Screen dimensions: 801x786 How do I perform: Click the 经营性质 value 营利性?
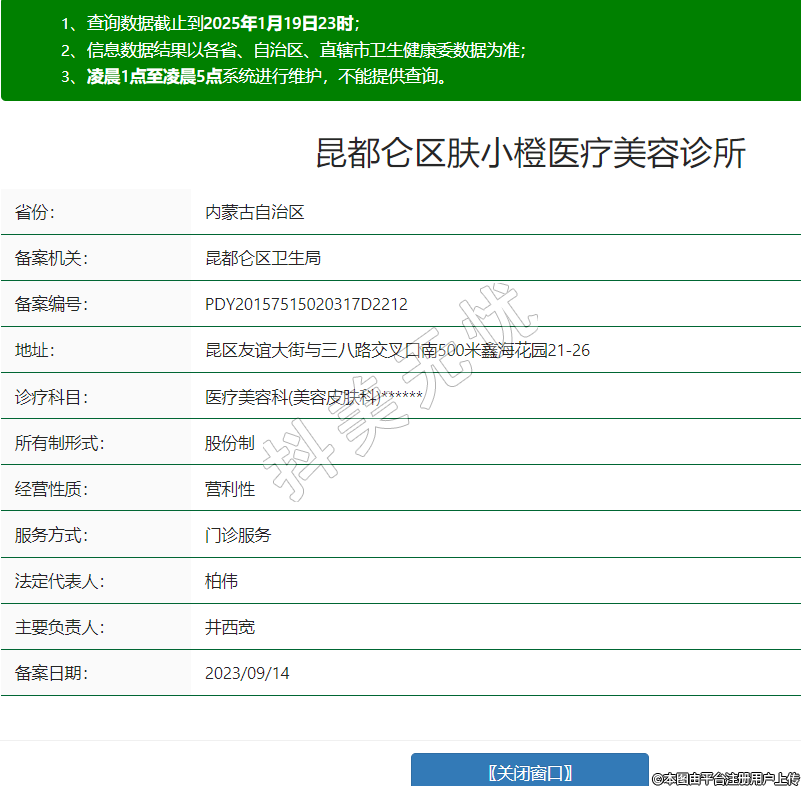(x=229, y=489)
